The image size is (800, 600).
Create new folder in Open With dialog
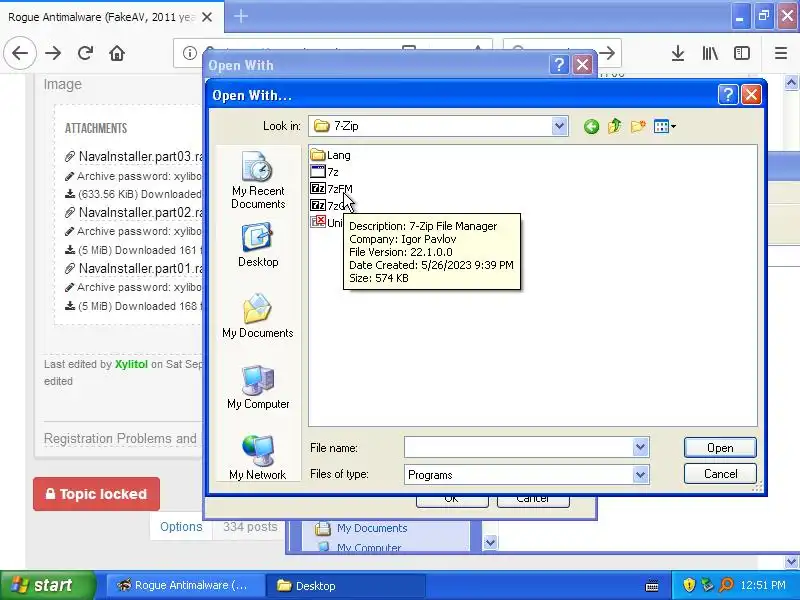point(638,126)
